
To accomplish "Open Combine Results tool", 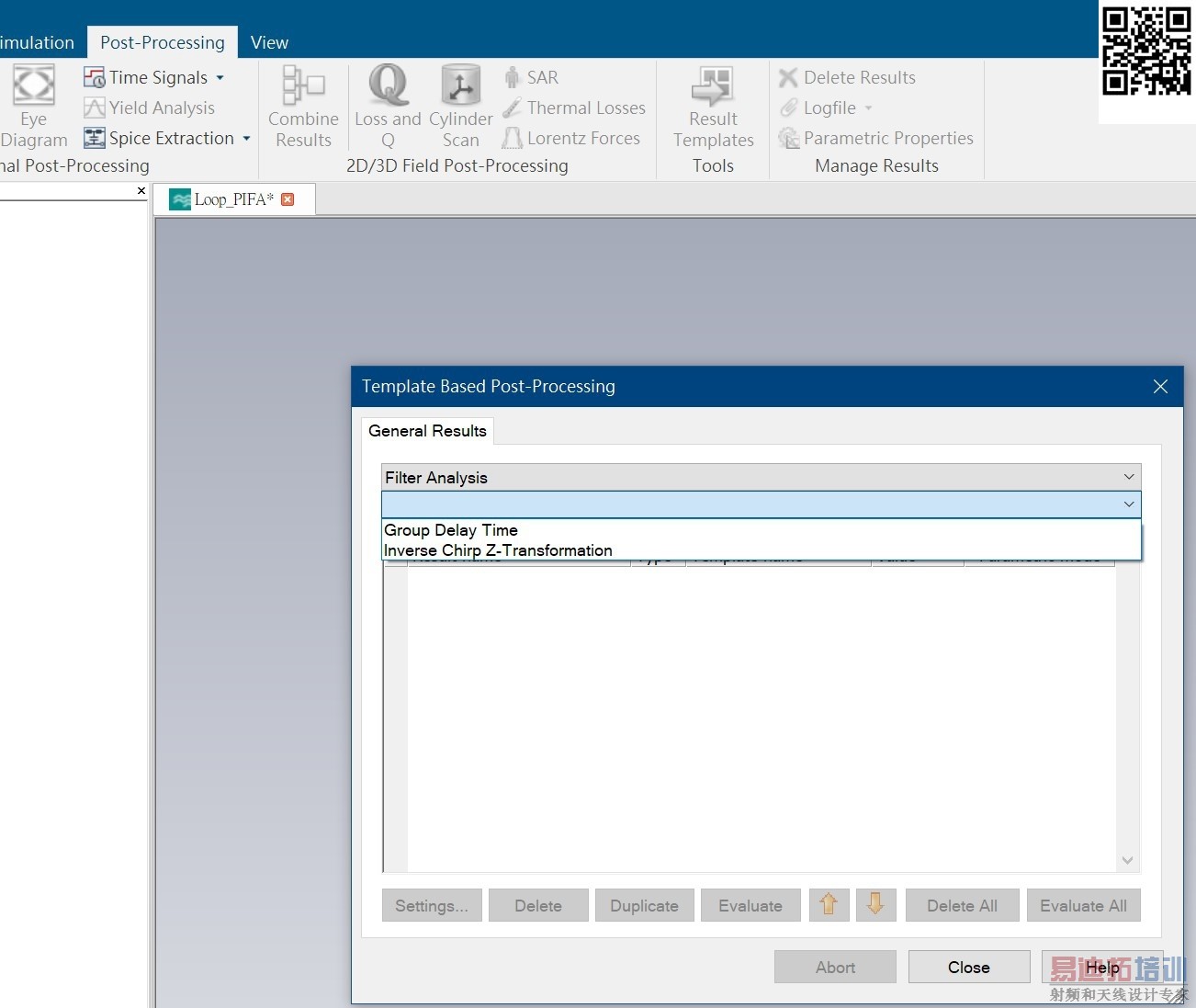I will (x=303, y=107).
